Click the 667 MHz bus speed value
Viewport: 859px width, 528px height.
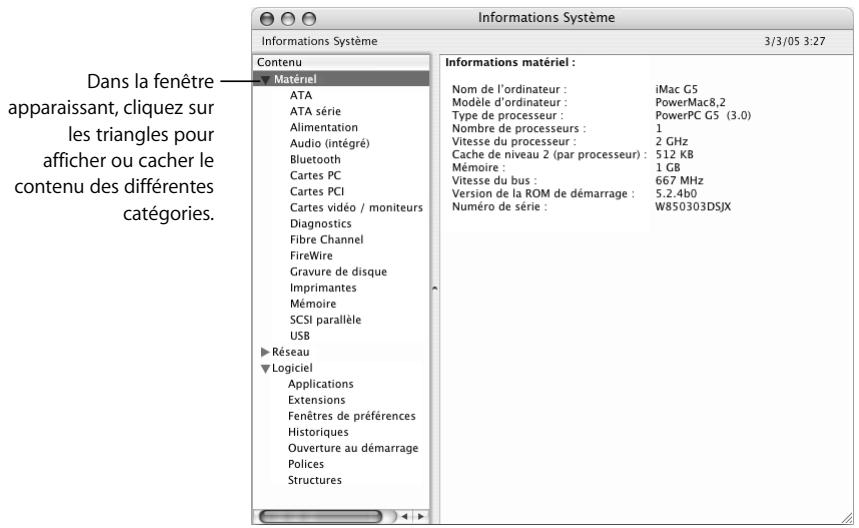(679, 181)
